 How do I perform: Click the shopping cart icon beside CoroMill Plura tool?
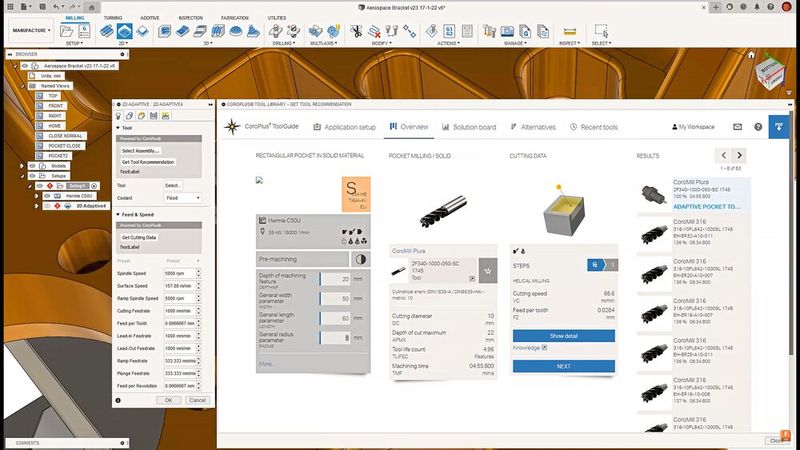pos(488,271)
